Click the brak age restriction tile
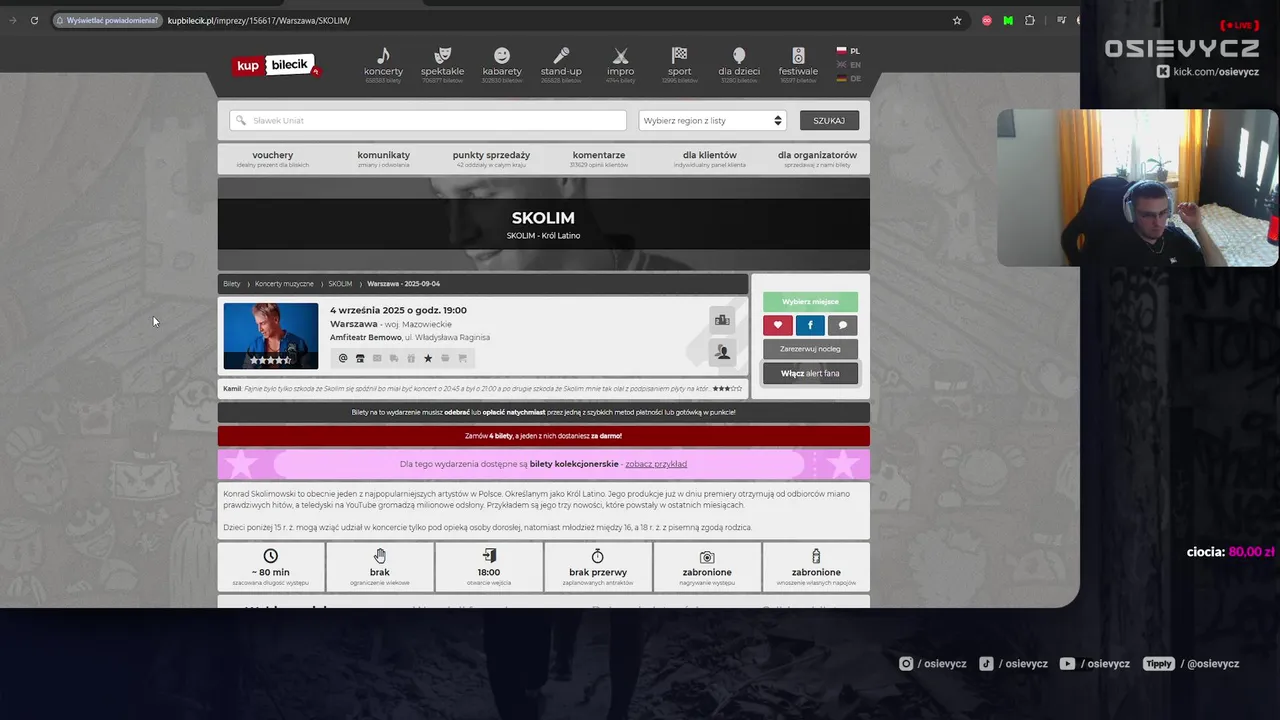1280x720 pixels. 380,567
